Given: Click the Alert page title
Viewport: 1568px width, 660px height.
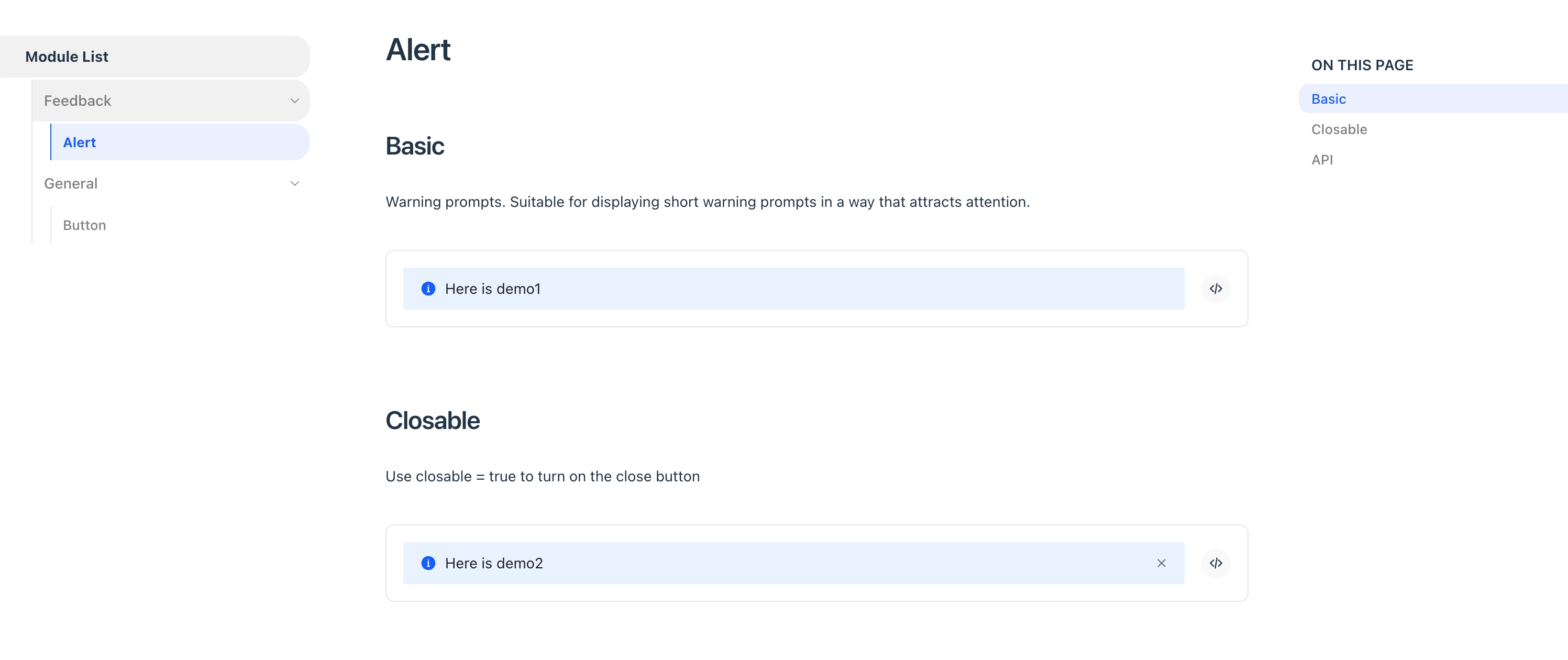Looking at the screenshot, I should pyautogui.click(x=418, y=50).
